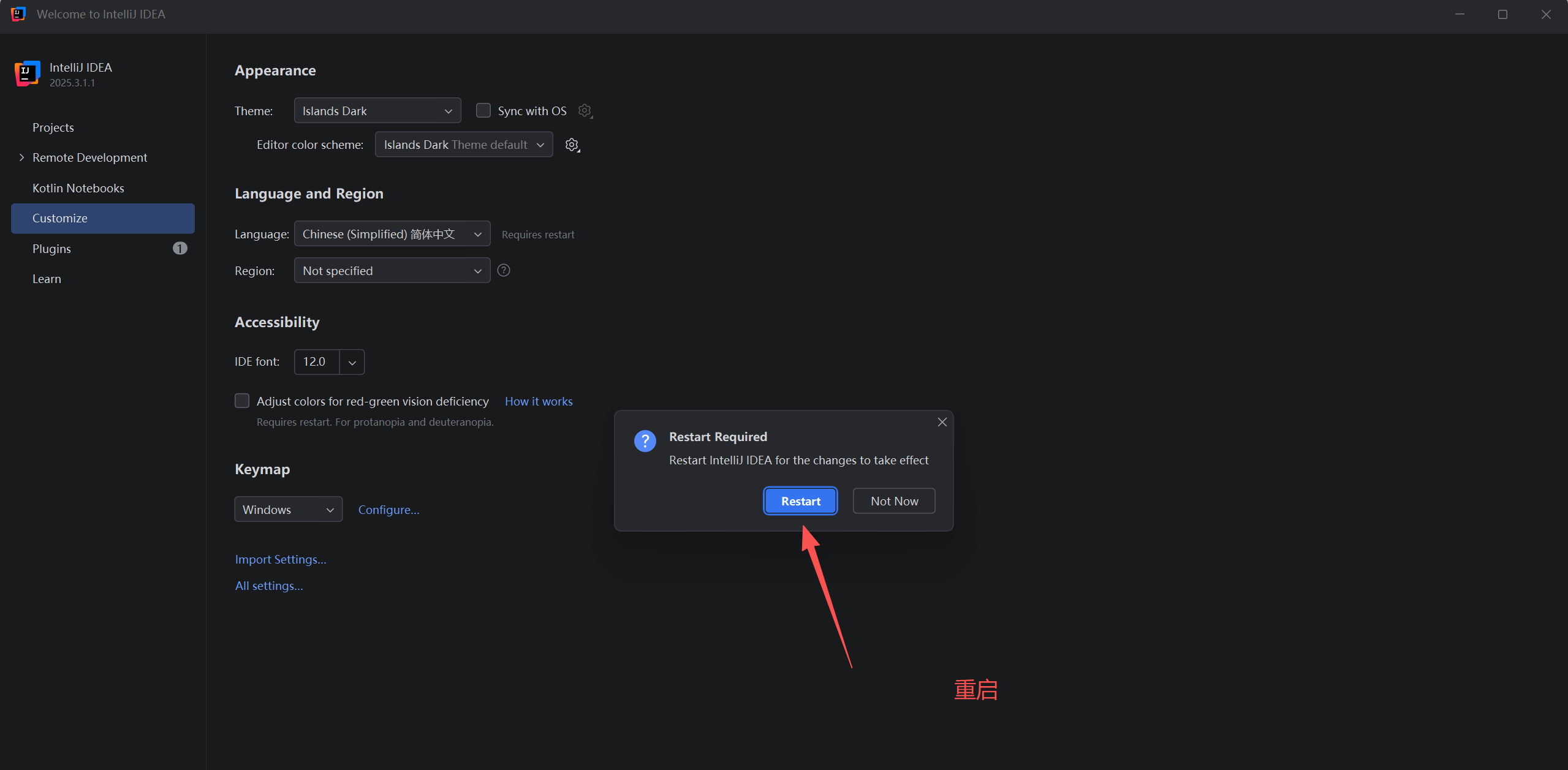This screenshot has width=1568, height=770.
Task: Click the IntelliJ IDEA logo in sidebar
Action: pyautogui.click(x=27, y=74)
